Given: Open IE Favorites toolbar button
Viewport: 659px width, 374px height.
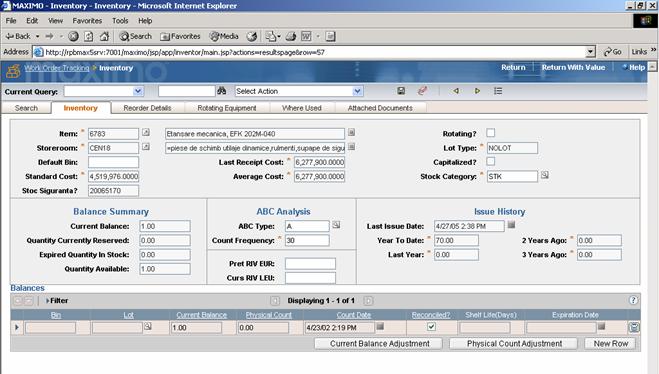Looking at the screenshot, I should coord(180,37).
